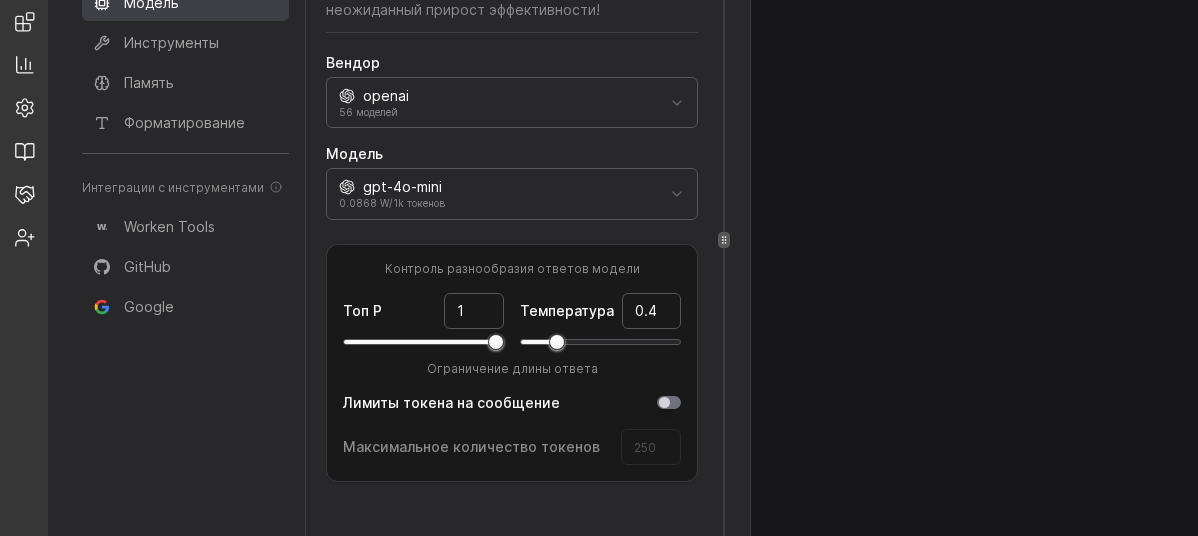Click the Температура value input field
This screenshot has width=1198, height=536.
651,311
